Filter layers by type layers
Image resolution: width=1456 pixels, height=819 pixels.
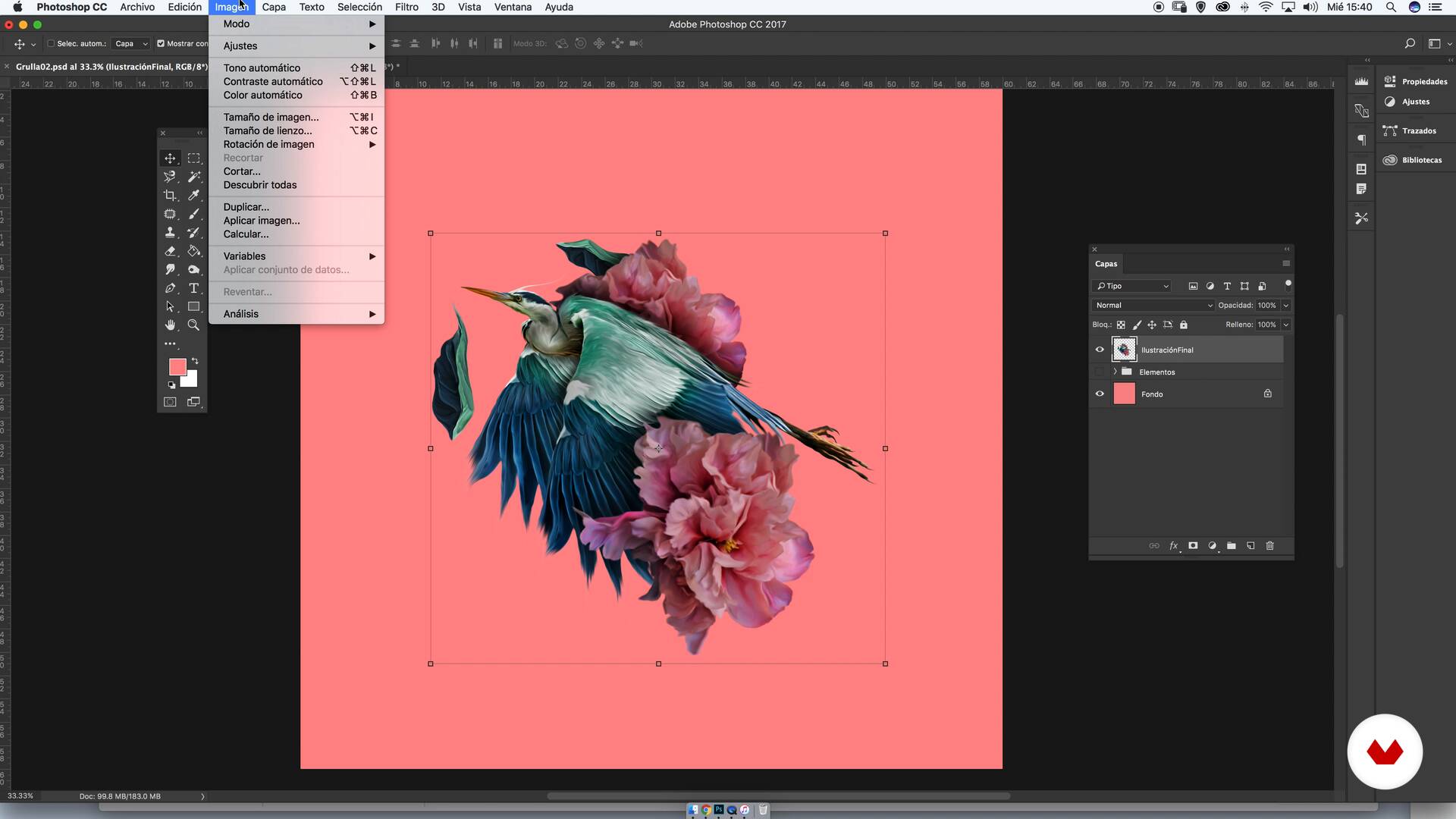[x=1227, y=286]
